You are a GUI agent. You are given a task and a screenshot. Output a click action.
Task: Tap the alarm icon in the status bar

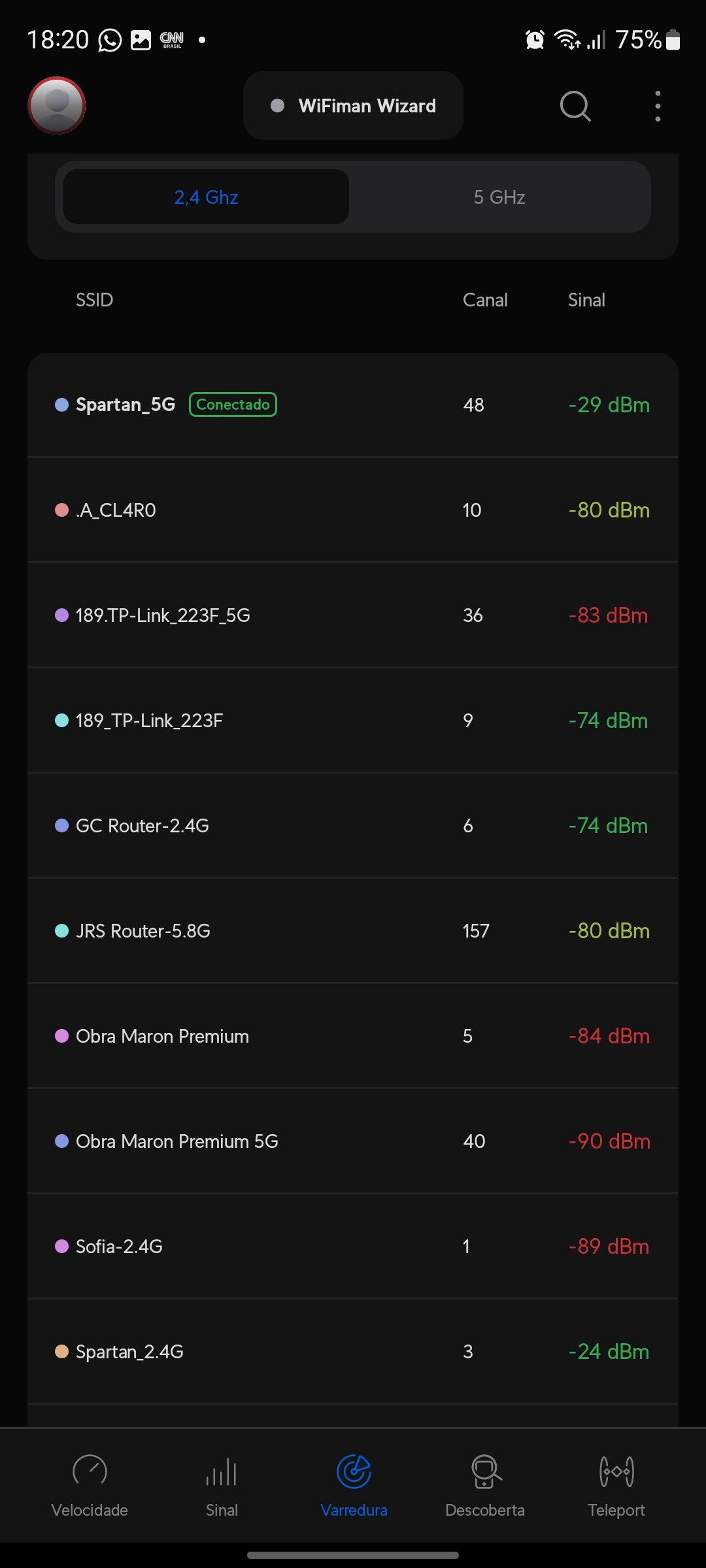click(x=535, y=40)
